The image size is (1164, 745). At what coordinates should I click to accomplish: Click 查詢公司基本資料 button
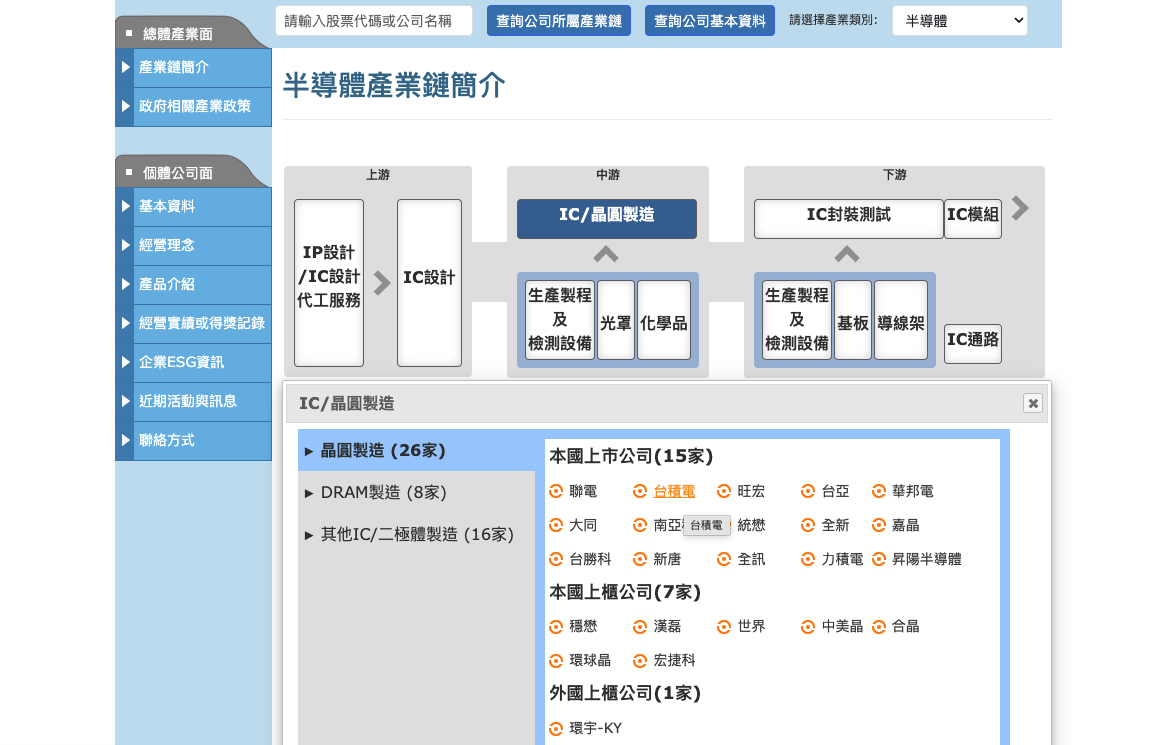coord(710,21)
